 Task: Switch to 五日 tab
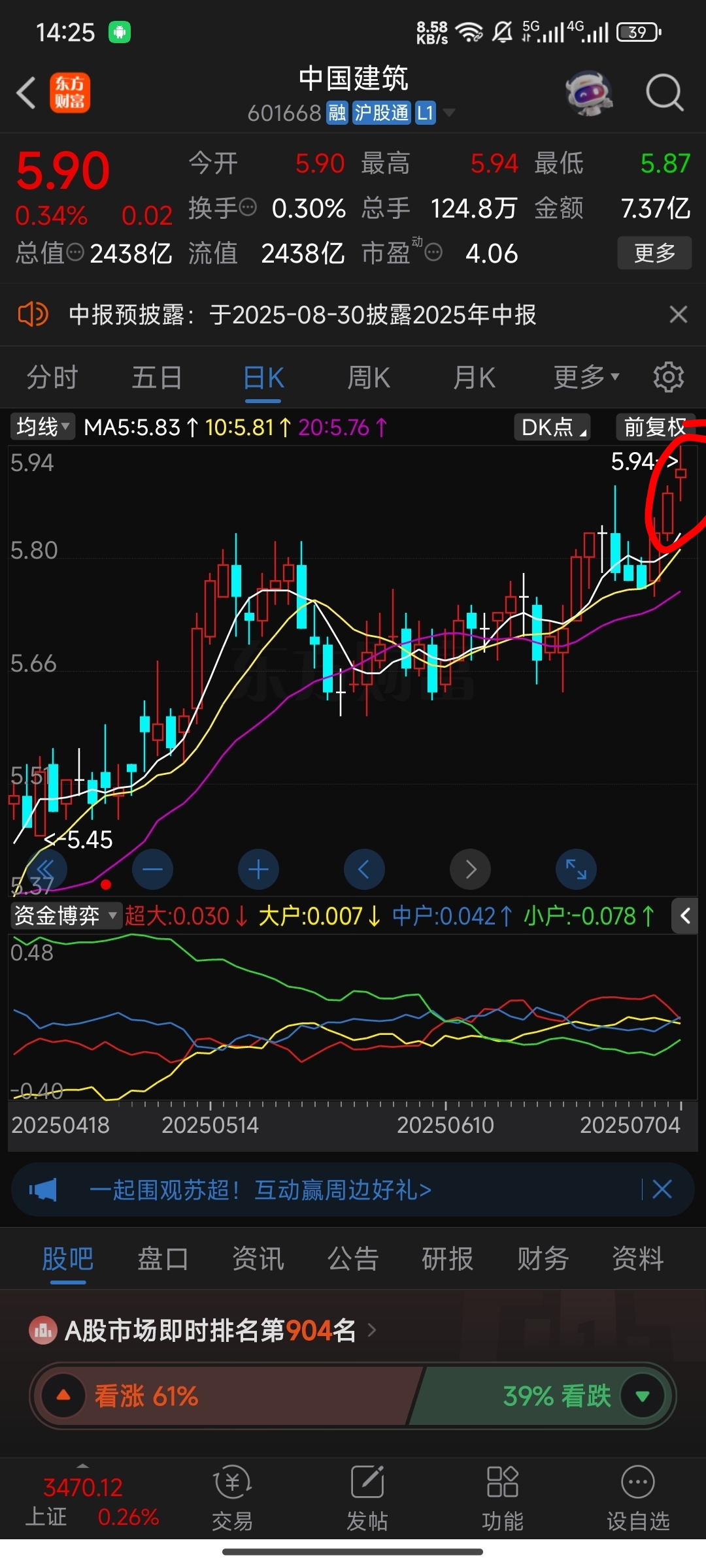pyautogui.click(x=157, y=377)
